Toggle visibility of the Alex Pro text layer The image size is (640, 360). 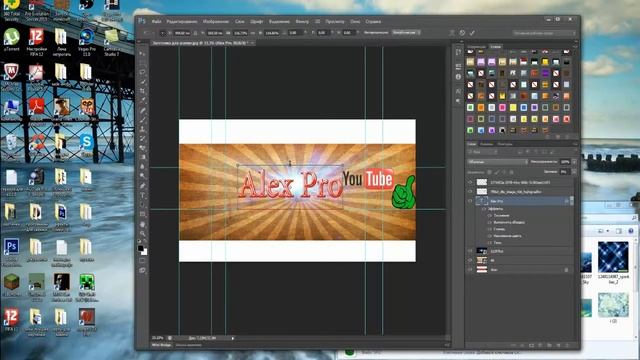pos(470,201)
